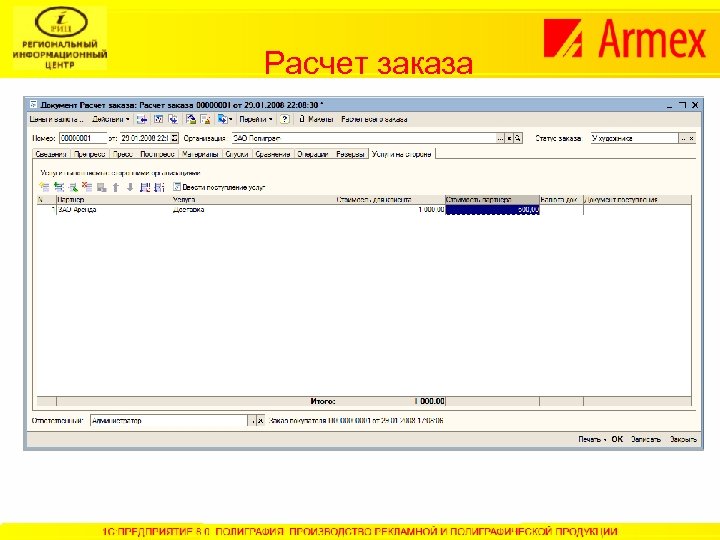Open selection for Статус заказа field
Screen dimensions: 720x540
[683, 138]
